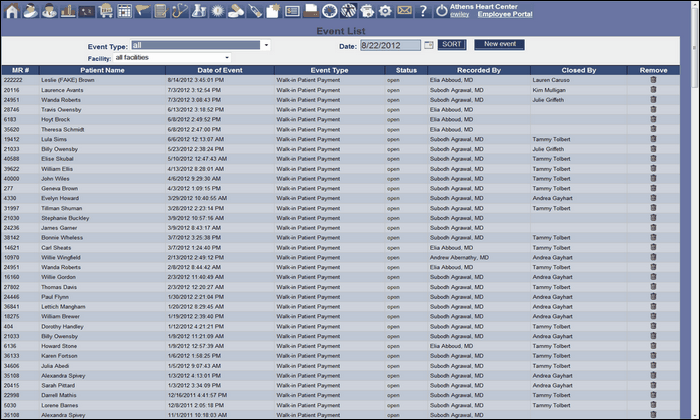Open the shopping cart icon

pos(105,11)
